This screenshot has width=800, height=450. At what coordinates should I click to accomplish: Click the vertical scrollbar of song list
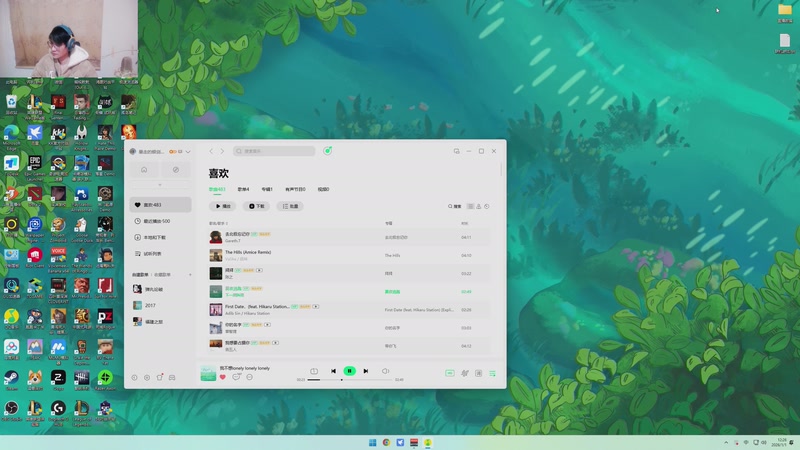(x=501, y=170)
